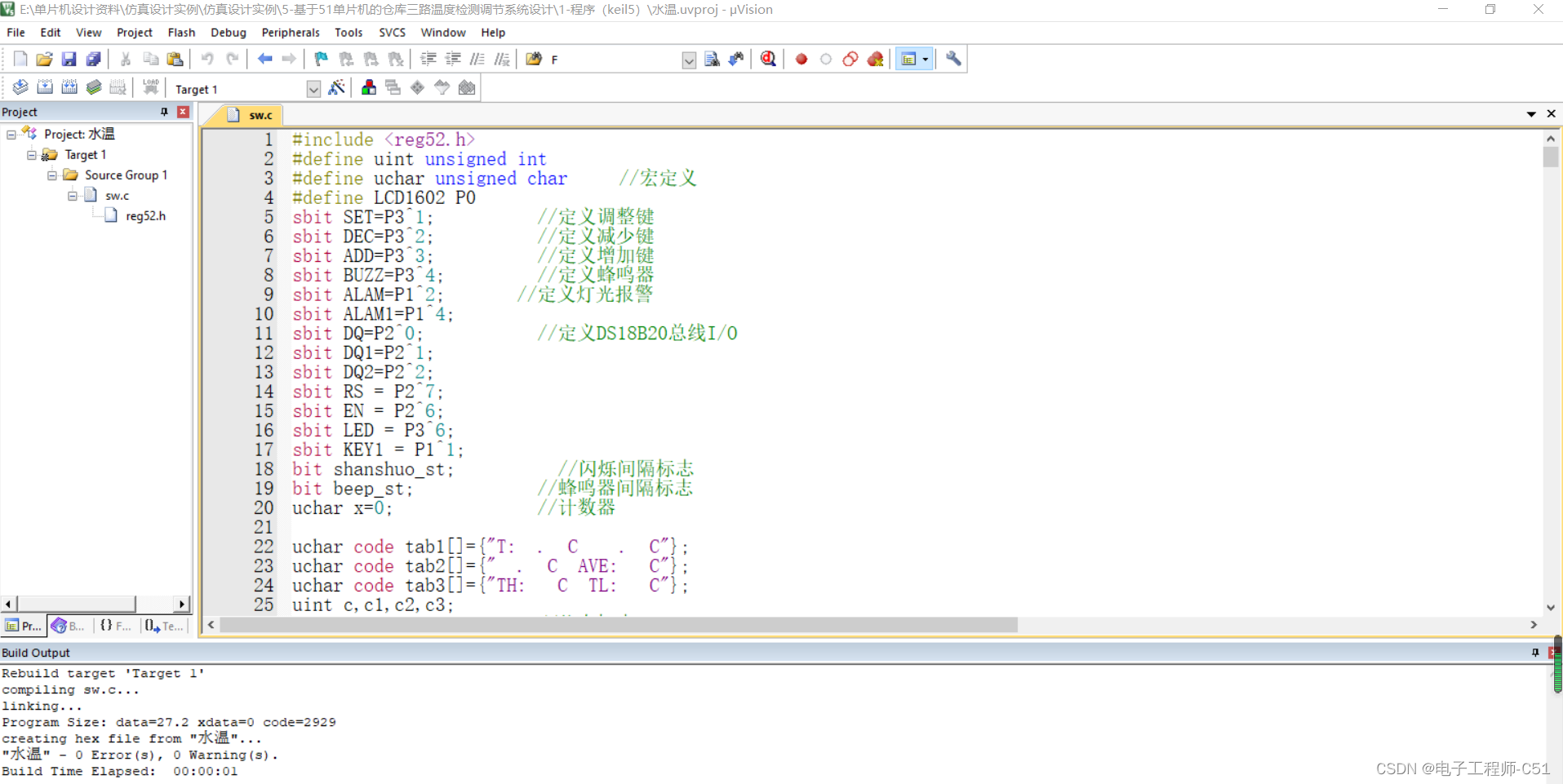
Task: Open the find text combo box dropdown
Action: point(689,60)
